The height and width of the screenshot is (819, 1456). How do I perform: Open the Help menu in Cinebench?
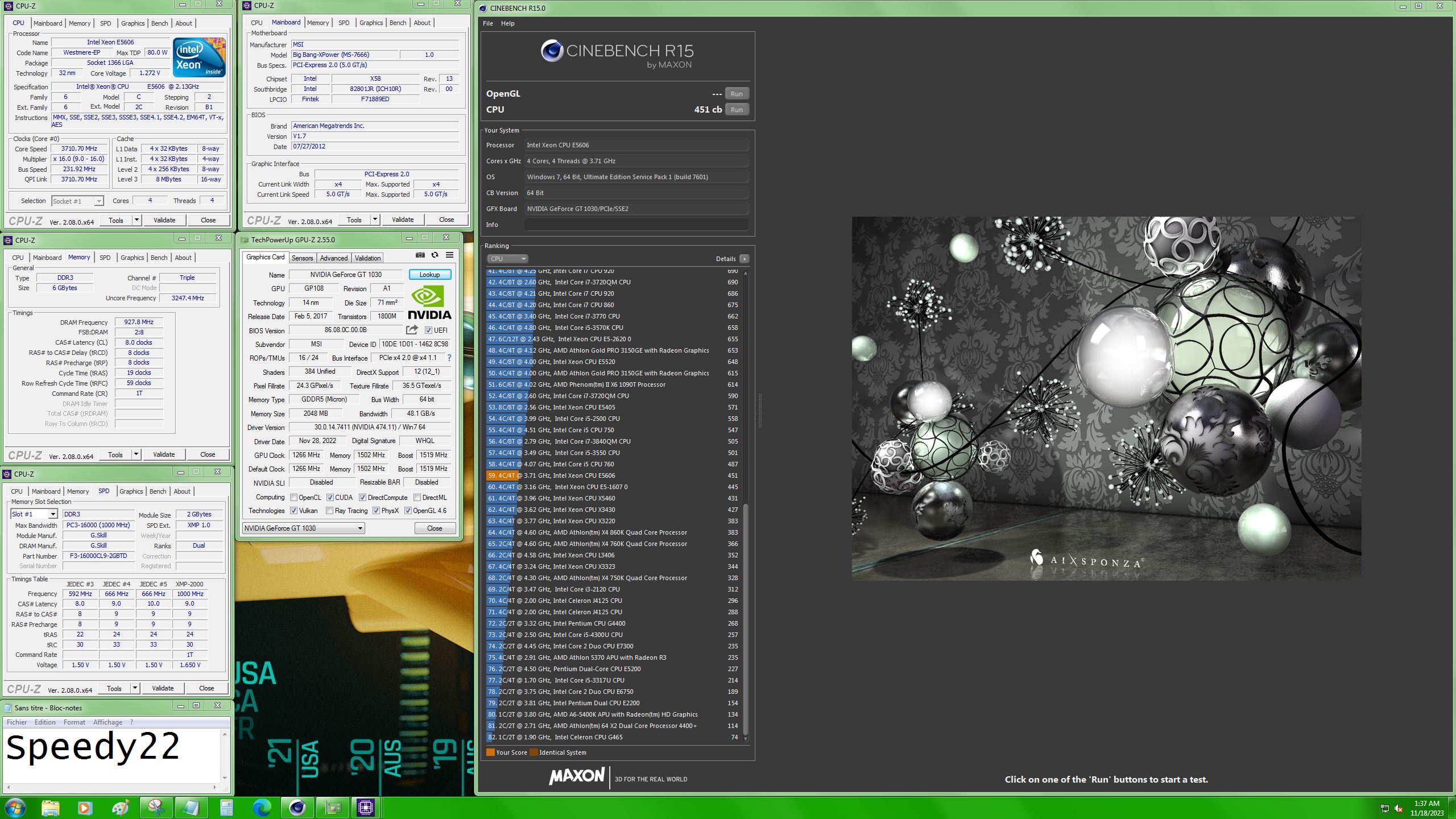coord(507,23)
